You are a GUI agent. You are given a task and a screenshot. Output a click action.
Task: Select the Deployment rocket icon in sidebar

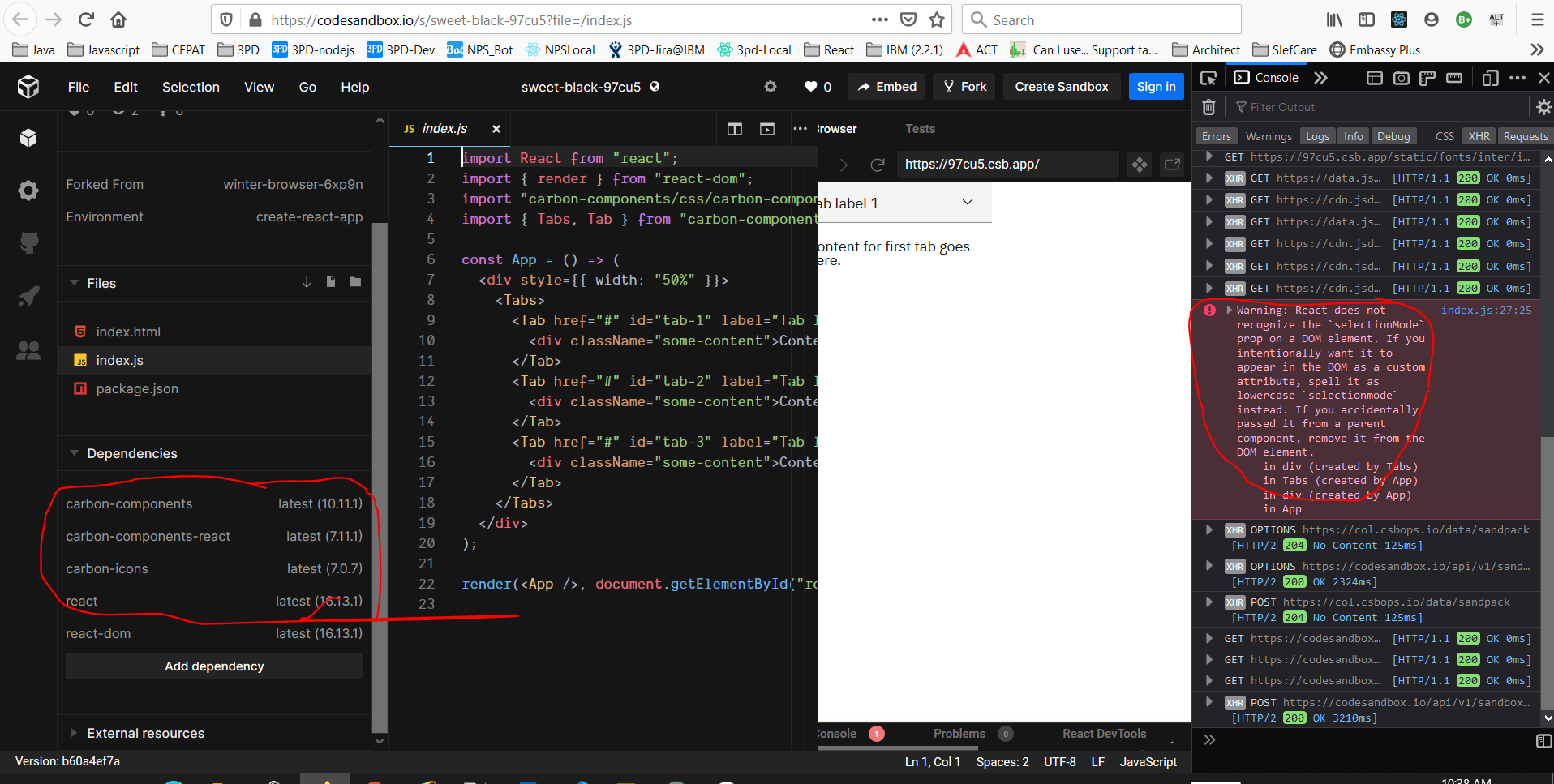pyautogui.click(x=28, y=296)
